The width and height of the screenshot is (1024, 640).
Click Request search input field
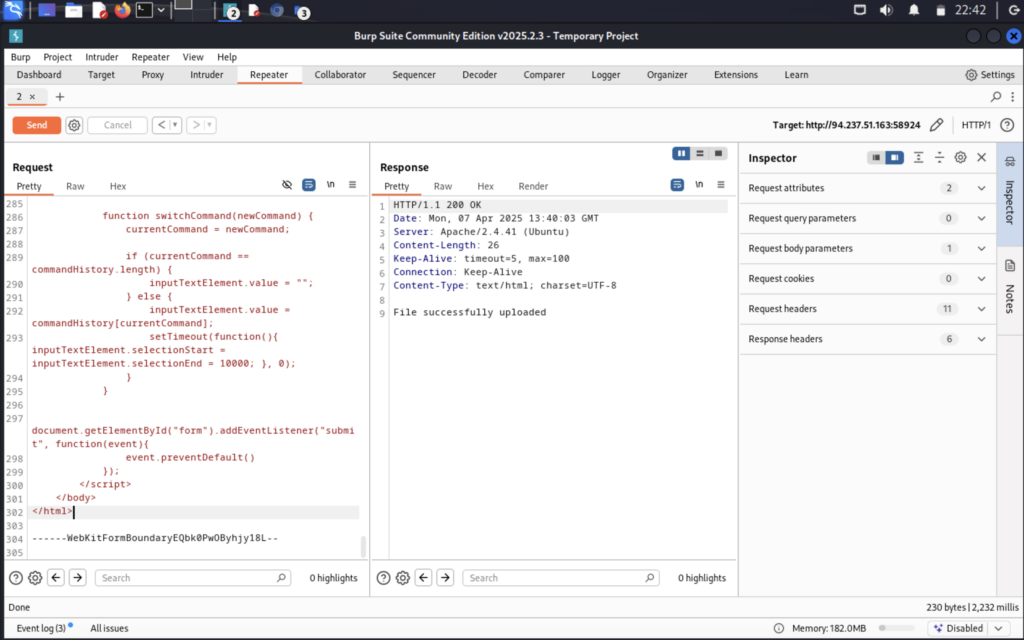point(192,577)
